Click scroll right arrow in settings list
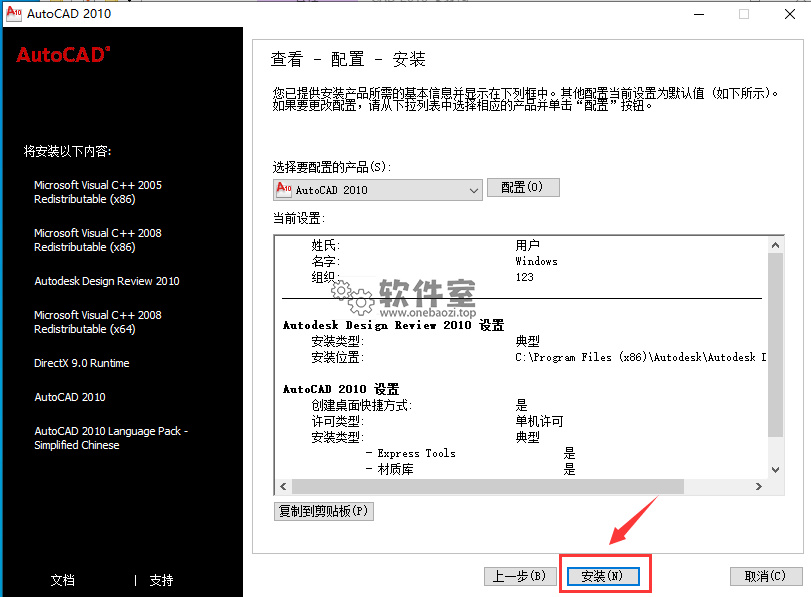The width and height of the screenshot is (811, 597). pyautogui.click(x=759, y=486)
